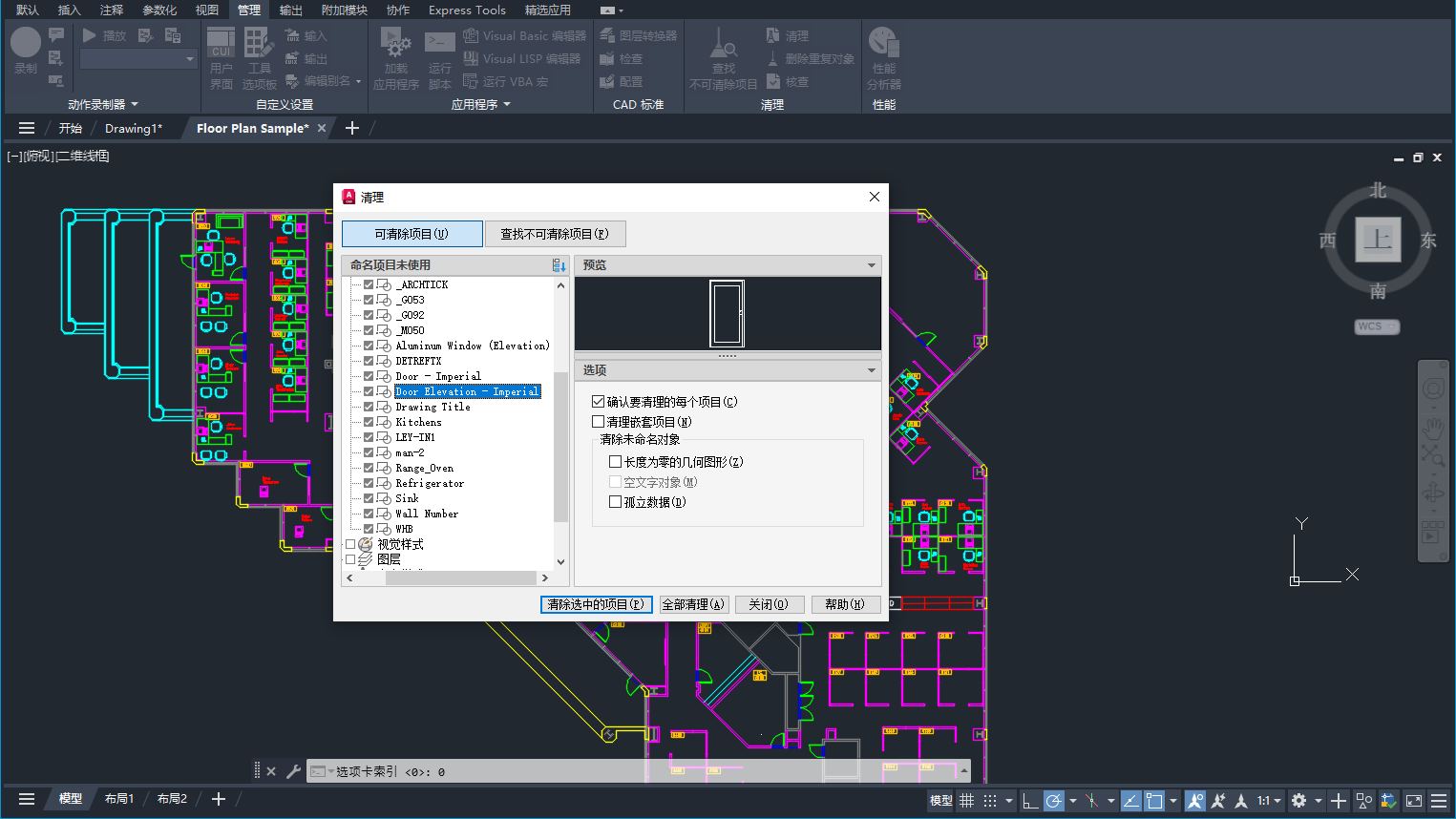Click the Close (关闭) button in dialog

[x=768, y=604]
